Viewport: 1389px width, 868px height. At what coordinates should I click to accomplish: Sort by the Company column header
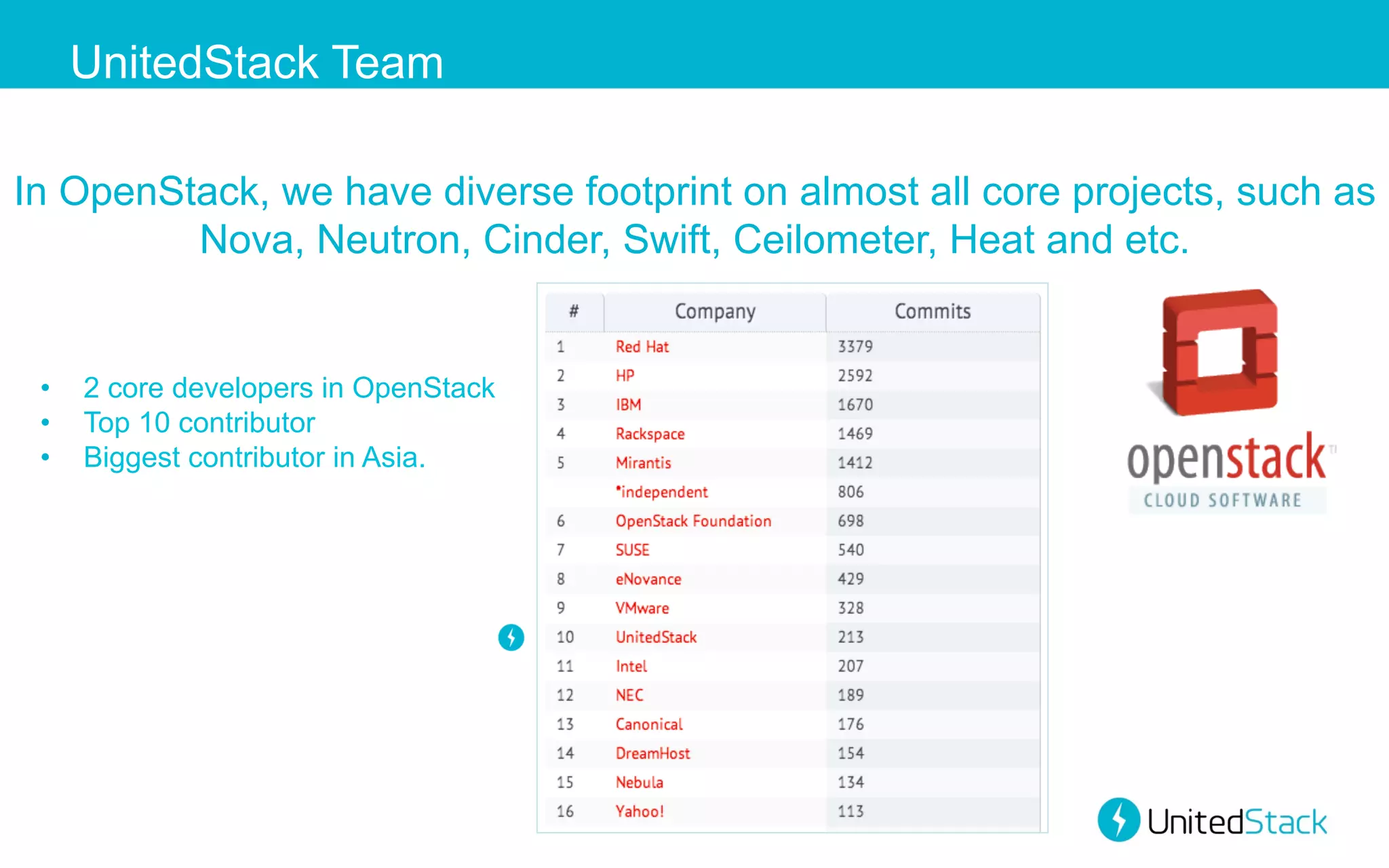[x=715, y=312]
